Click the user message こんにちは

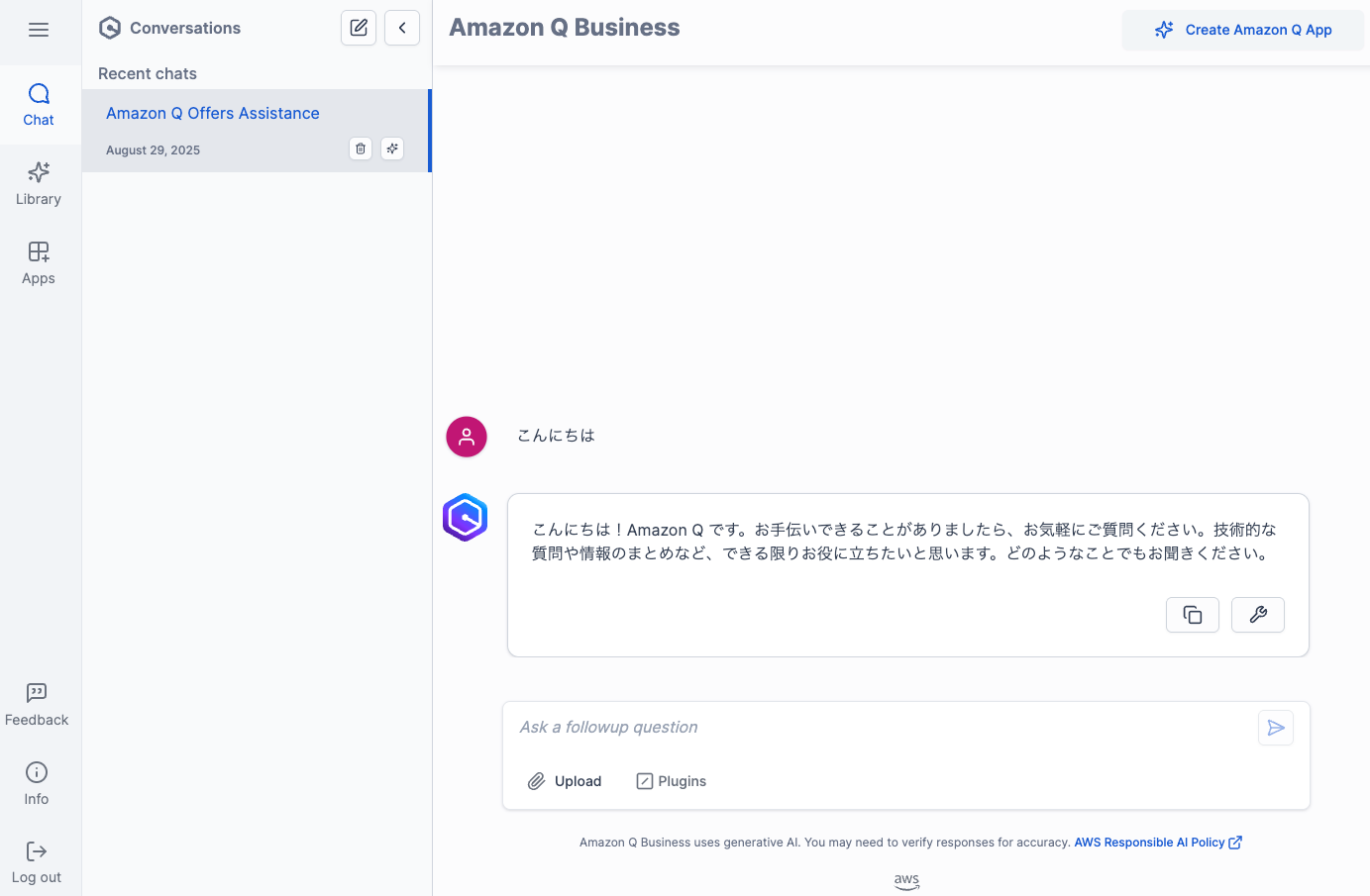556,436
